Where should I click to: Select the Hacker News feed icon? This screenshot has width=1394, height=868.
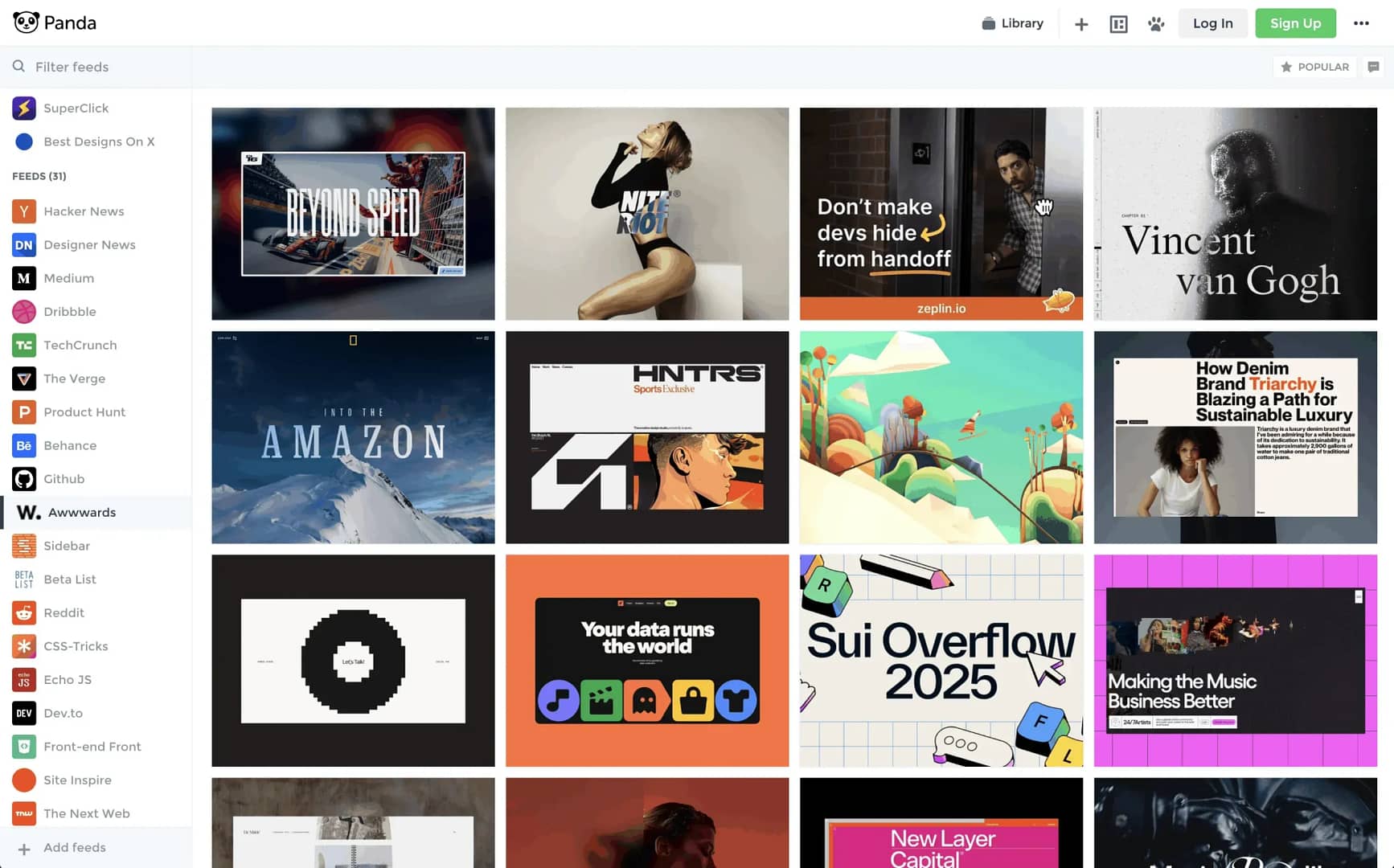[x=24, y=211]
